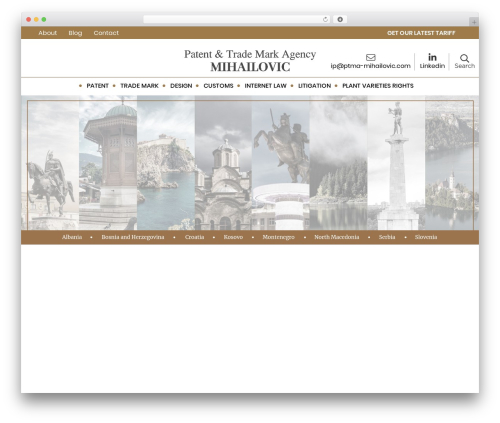
Task: Open the LinkedIn icon
Action: (x=432, y=57)
